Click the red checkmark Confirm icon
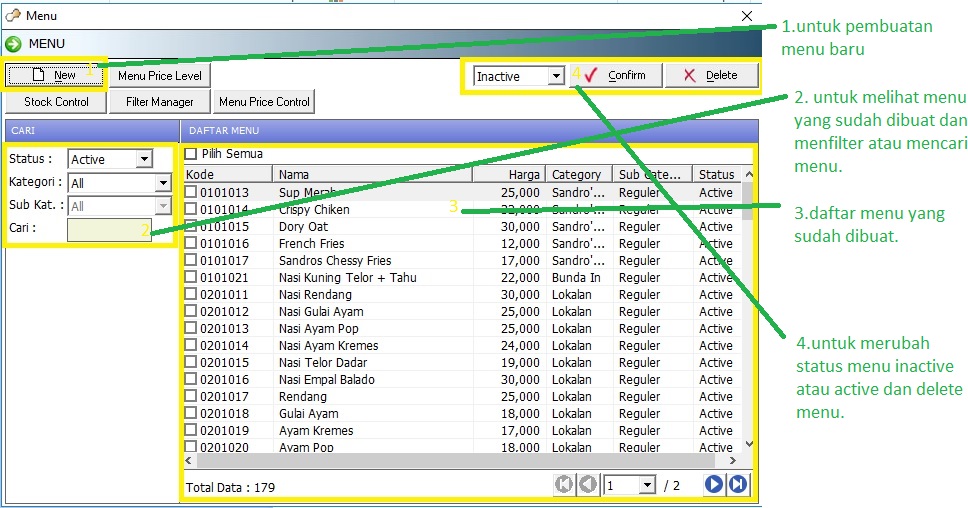This screenshot has height=508, width=968. click(x=591, y=75)
